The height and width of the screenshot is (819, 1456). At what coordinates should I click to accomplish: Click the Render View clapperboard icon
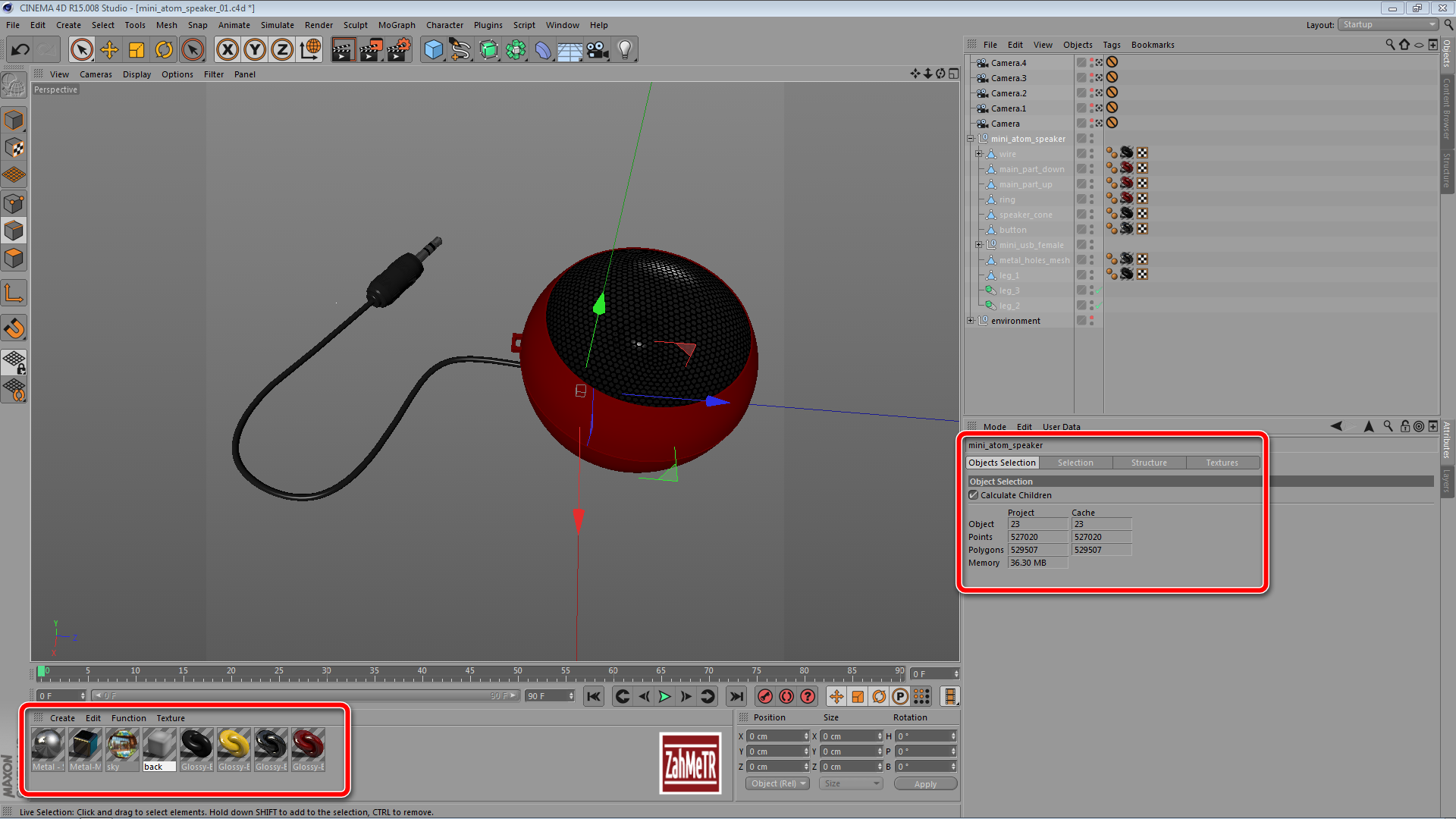click(343, 50)
